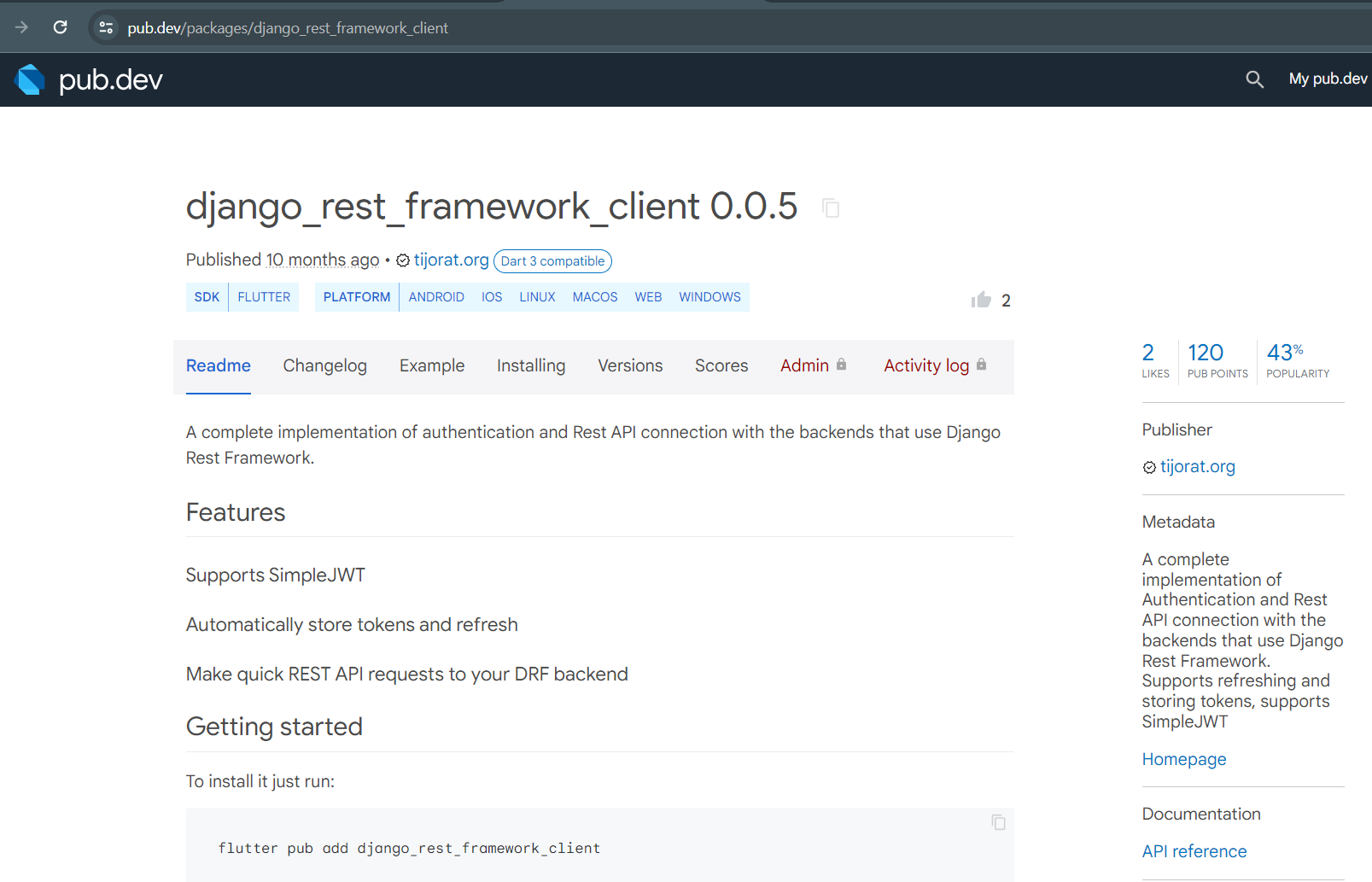The height and width of the screenshot is (882, 1372).
Task: Click the pub.dev site title
Action: pyautogui.click(x=111, y=79)
